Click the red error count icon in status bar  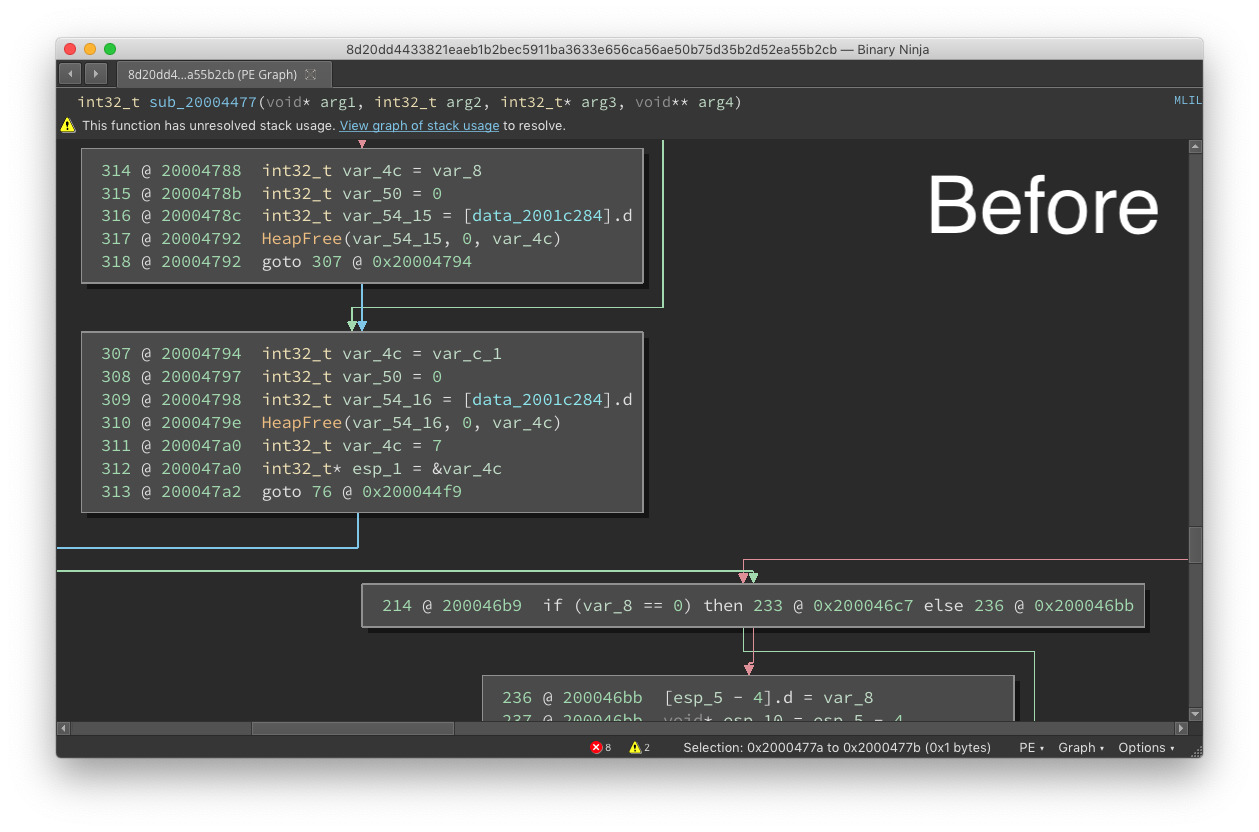[597, 747]
